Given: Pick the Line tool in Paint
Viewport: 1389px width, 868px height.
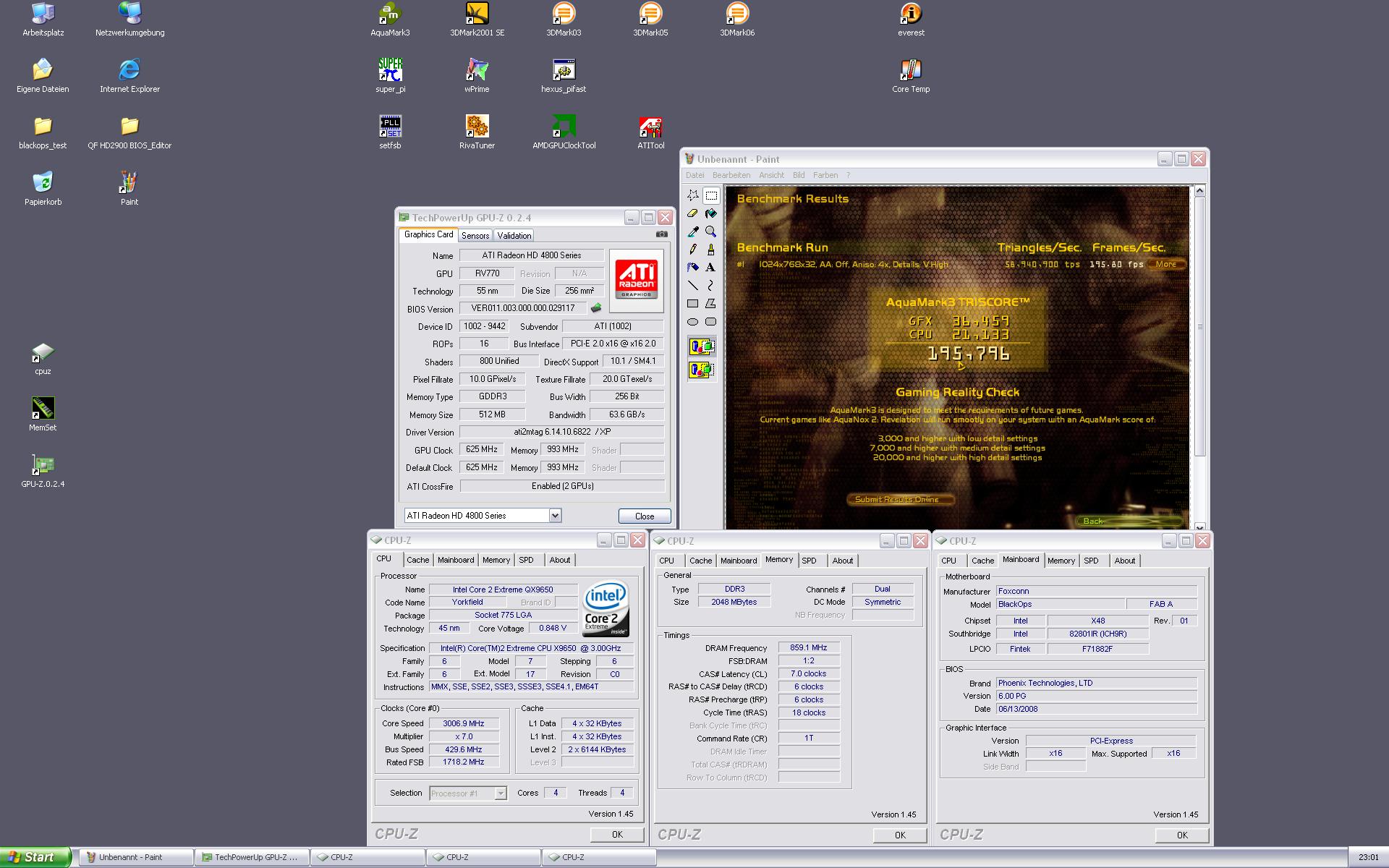Looking at the screenshot, I should (x=693, y=286).
